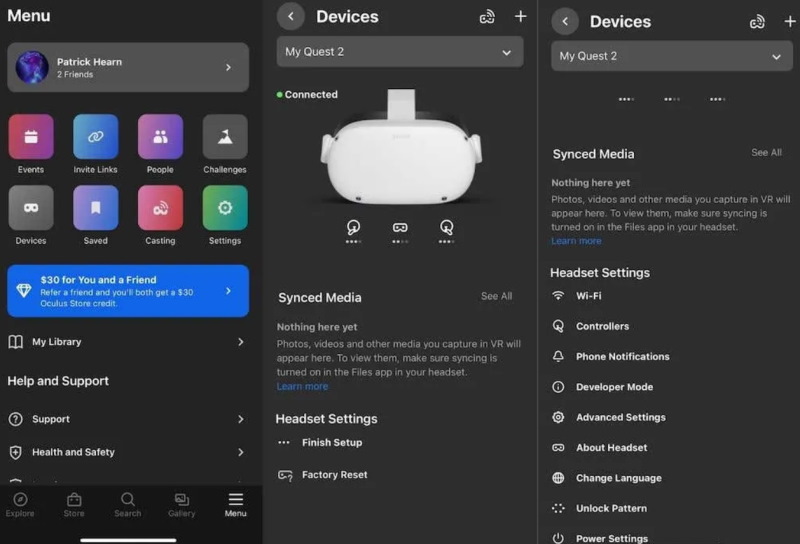Open the Invite Links tile
Viewport: 800px width, 544px height.
[x=95, y=137]
